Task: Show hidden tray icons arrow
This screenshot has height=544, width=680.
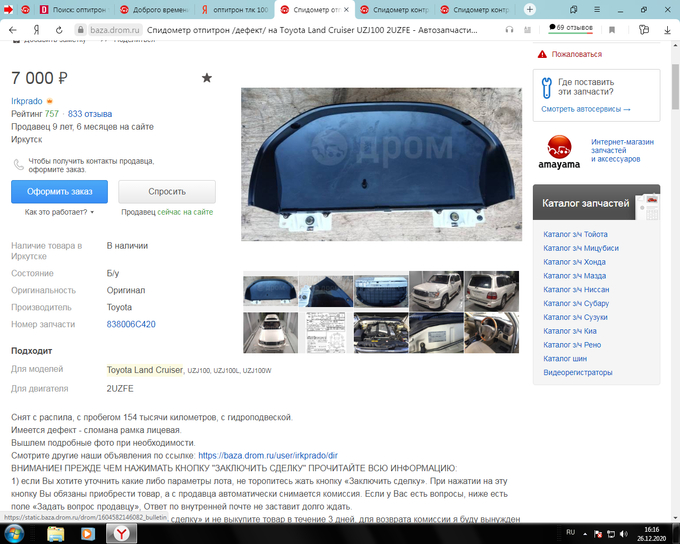Action: [x=585, y=534]
